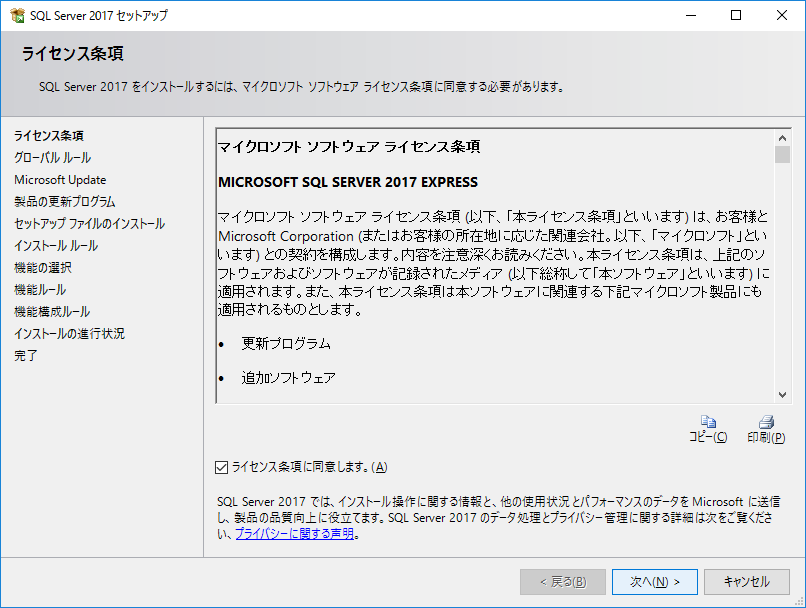The image size is (806, 608).
Task: Close the SQL Server 2017 setup window
Action: 782,15
